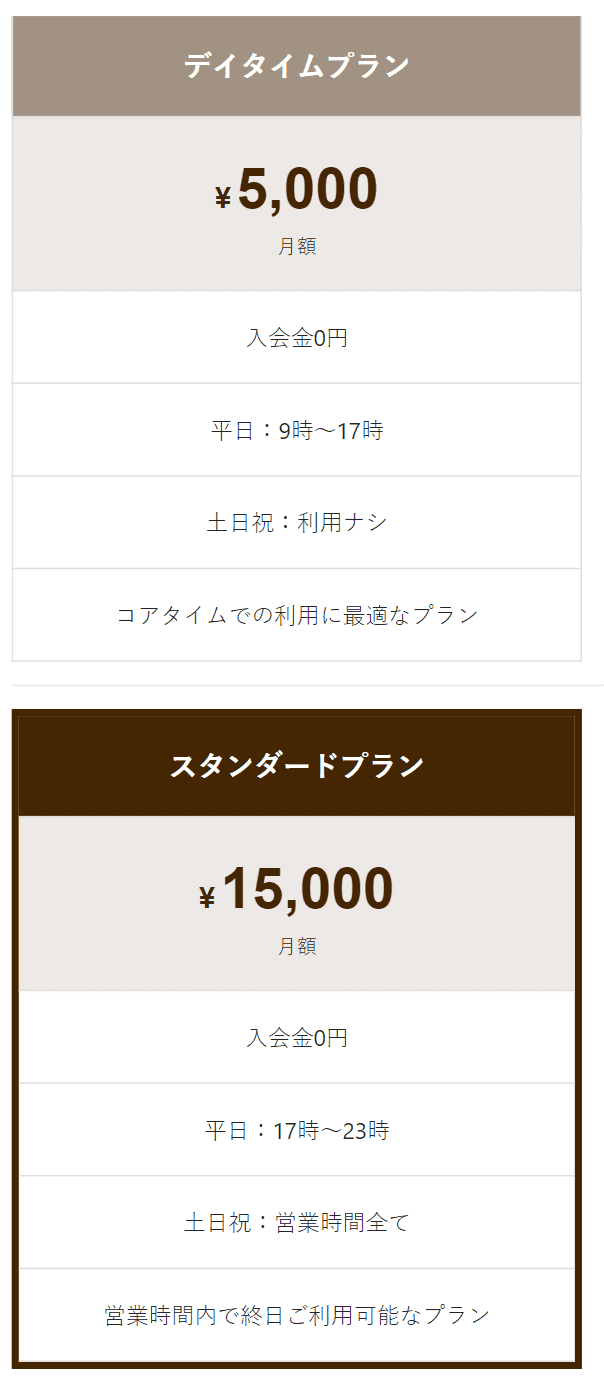604x1390 pixels.
Task: Select 入会金0円 in the Standard plan
Action: (x=296, y=1037)
